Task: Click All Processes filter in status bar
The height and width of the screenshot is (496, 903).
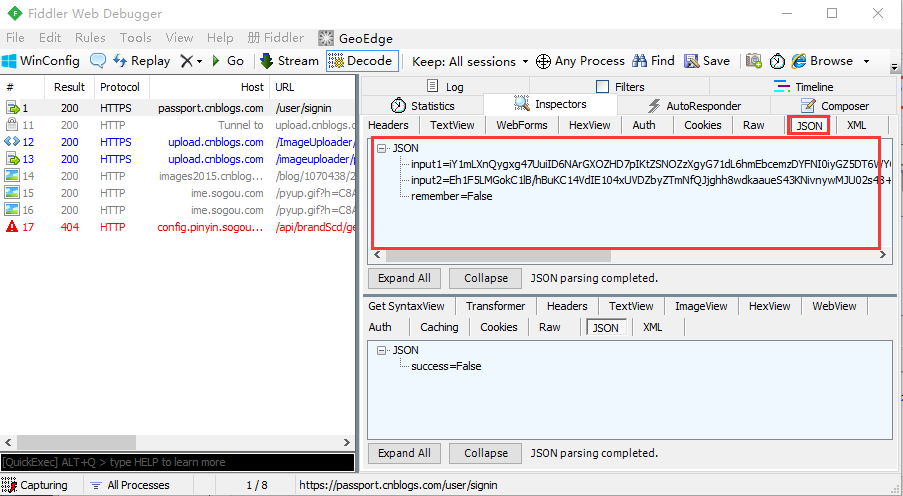Action: (x=130, y=485)
